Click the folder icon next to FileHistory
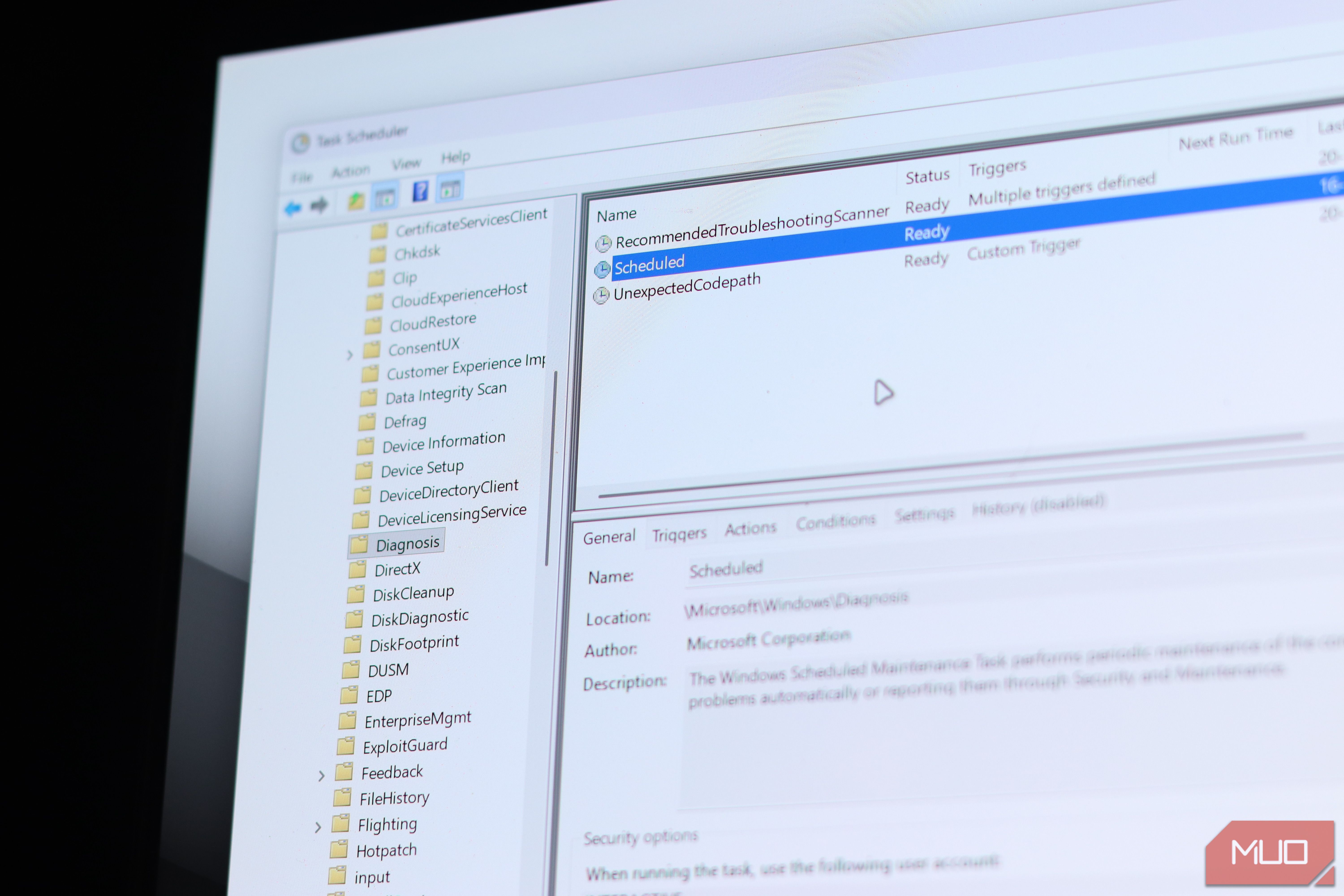Screen dimensions: 1344x896 pos(342,797)
